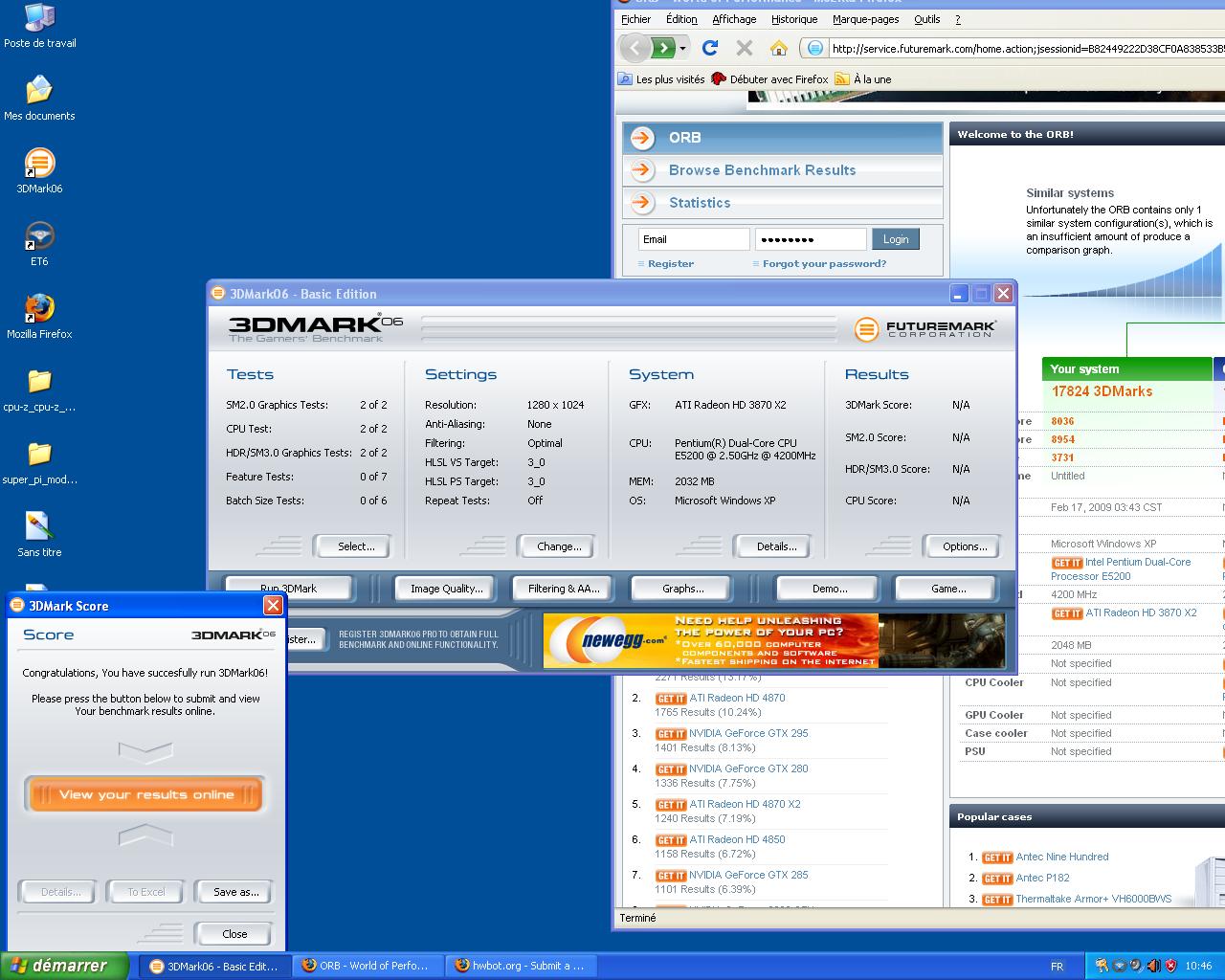This screenshot has height=980, width=1225.
Task: Open the Outils menu in Firefox
Action: [x=926, y=19]
